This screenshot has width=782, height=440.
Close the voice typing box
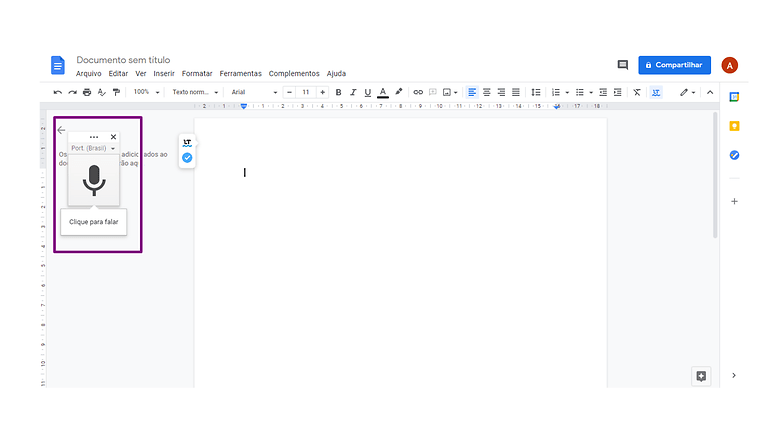point(113,137)
